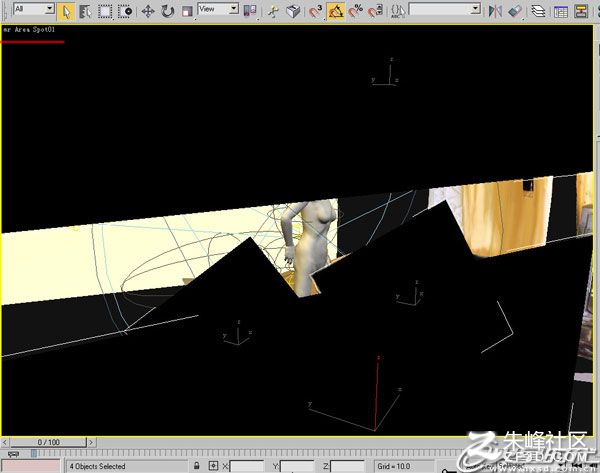Click the Mirror tool icon

point(495,11)
